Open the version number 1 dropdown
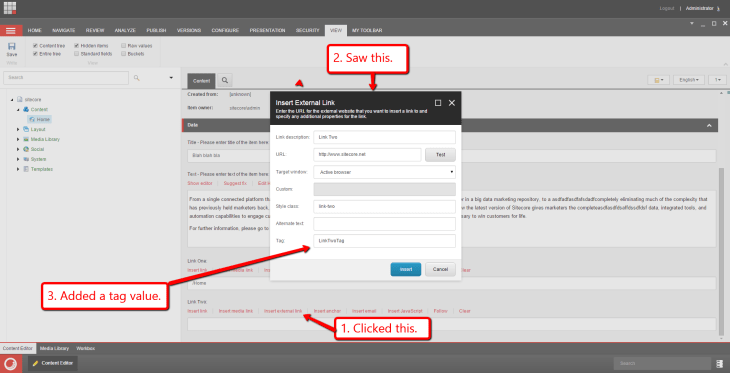Viewport: 730px width, 373px height. 717,80
